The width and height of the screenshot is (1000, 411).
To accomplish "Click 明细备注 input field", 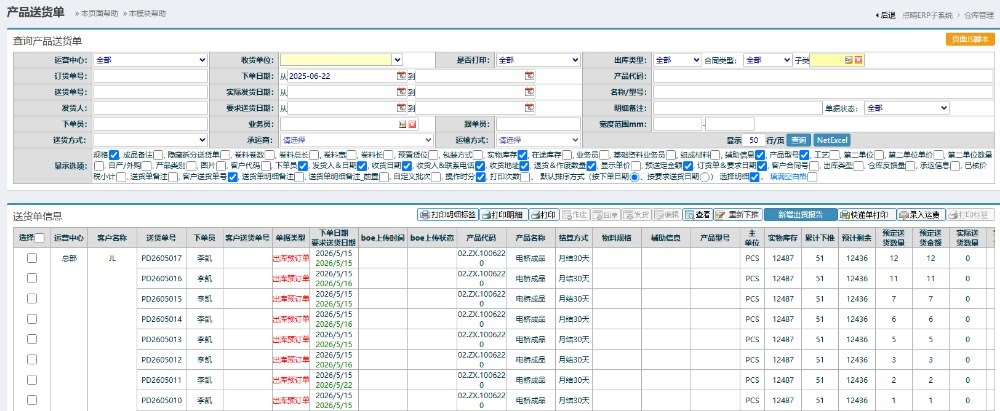I will (x=737, y=108).
